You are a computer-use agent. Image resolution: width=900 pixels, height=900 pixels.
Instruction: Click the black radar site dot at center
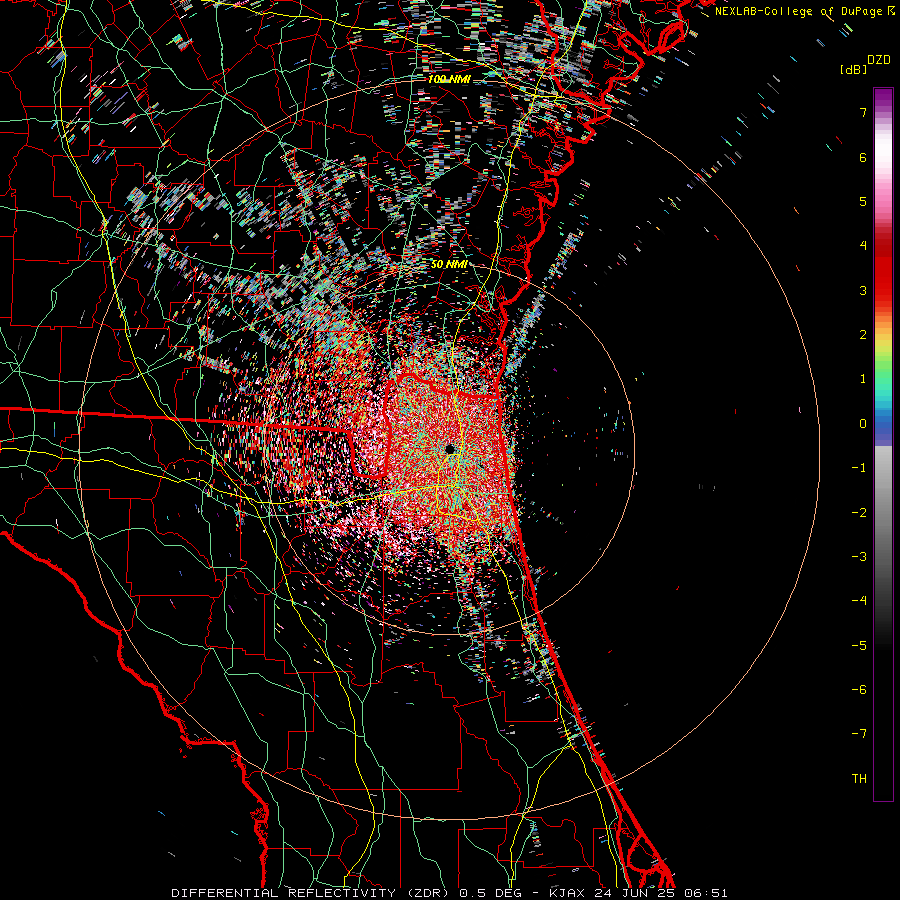(450, 448)
